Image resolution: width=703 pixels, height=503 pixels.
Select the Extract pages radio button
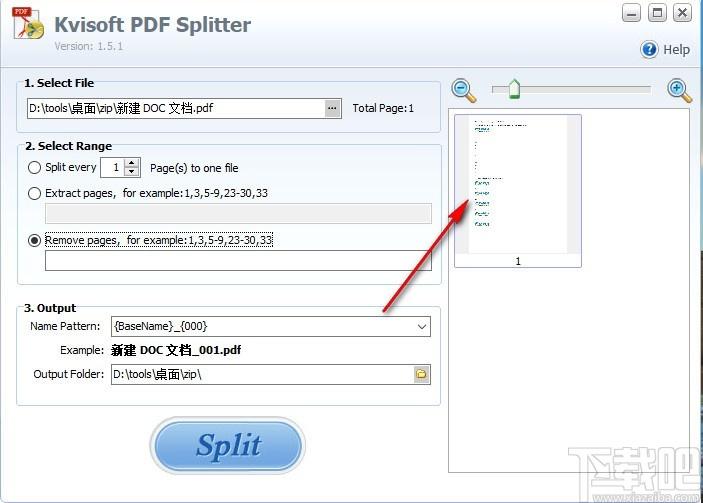(x=34, y=193)
